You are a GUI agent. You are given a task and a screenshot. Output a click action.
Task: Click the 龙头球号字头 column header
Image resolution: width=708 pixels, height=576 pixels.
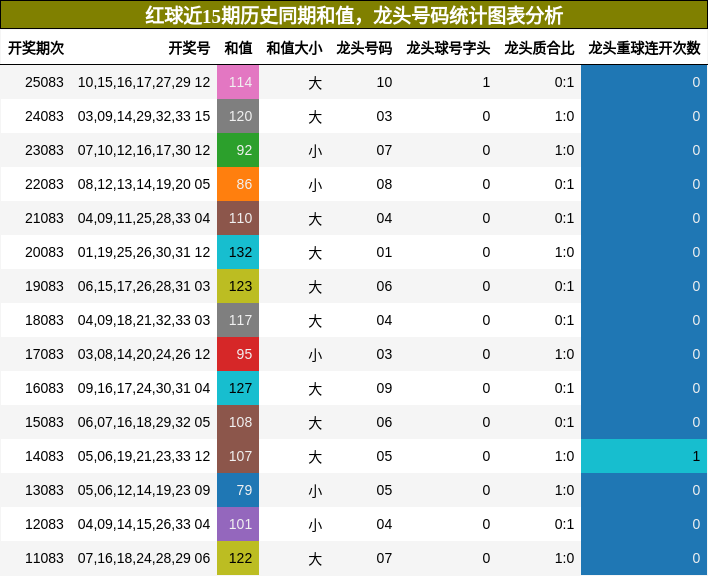(448, 48)
